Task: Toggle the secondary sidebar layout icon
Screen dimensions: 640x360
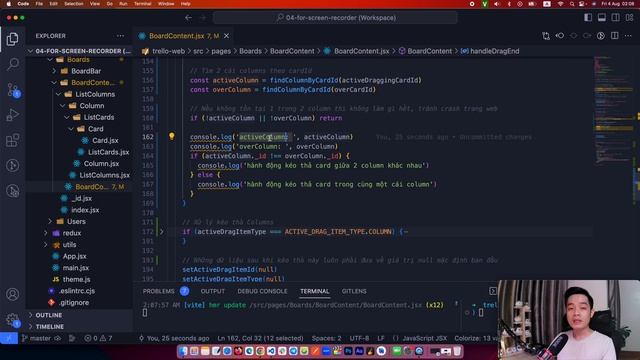Action: pos(616,18)
